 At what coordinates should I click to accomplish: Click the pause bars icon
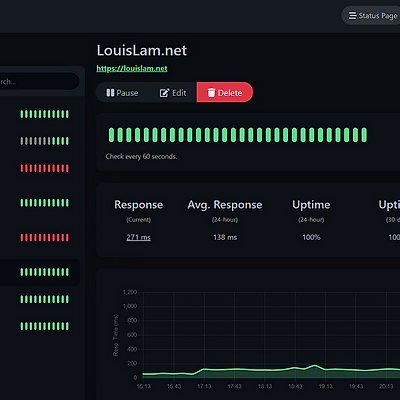click(110, 93)
